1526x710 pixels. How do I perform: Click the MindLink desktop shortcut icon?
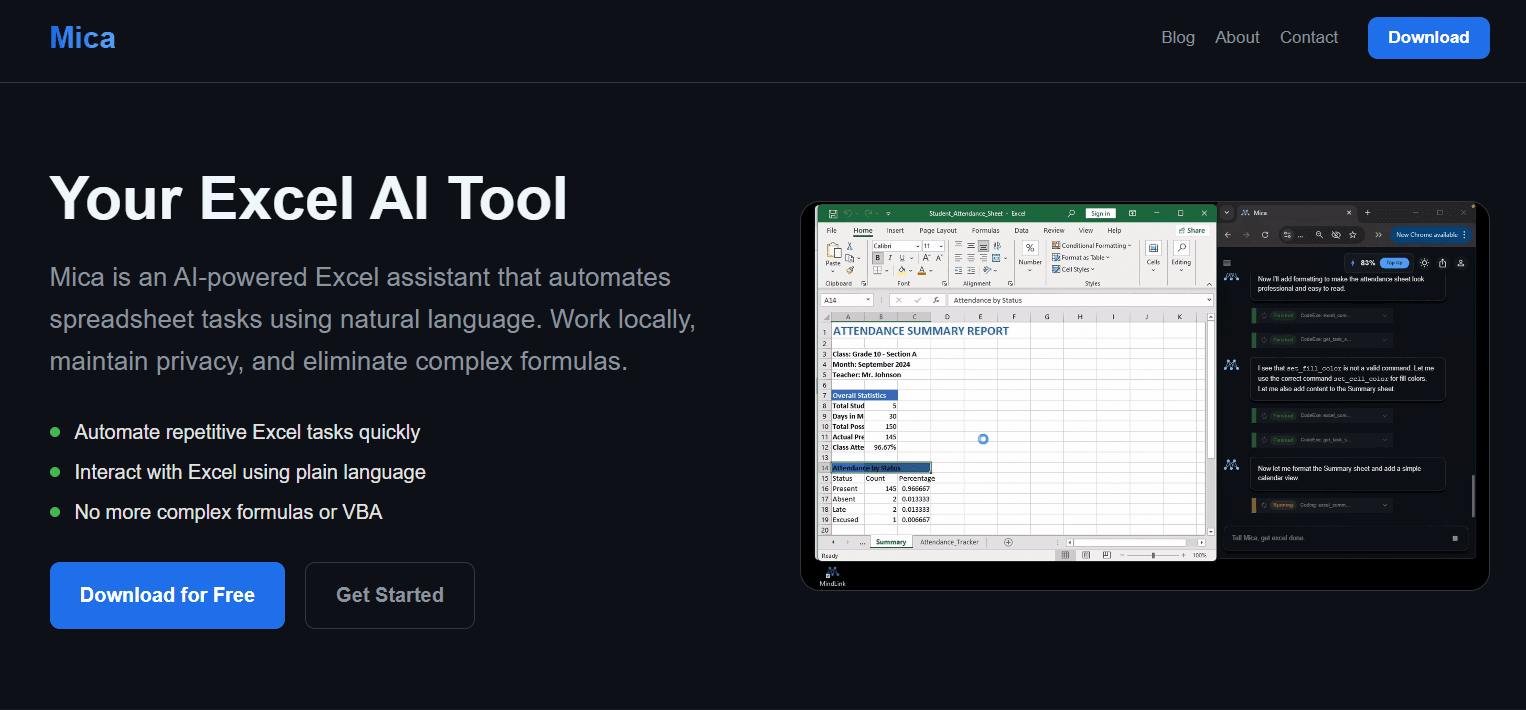point(832,575)
